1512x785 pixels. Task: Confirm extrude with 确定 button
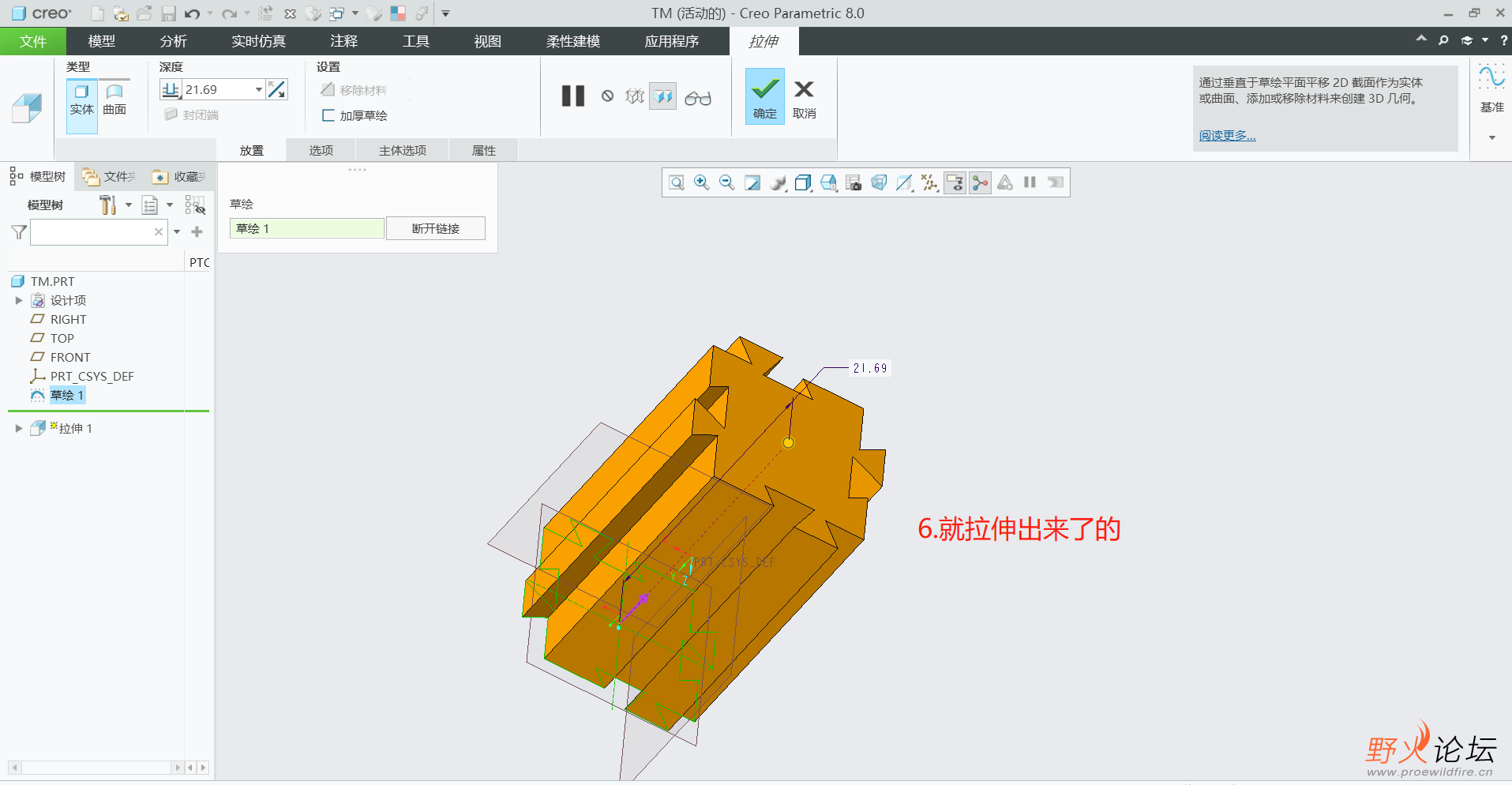tap(765, 96)
